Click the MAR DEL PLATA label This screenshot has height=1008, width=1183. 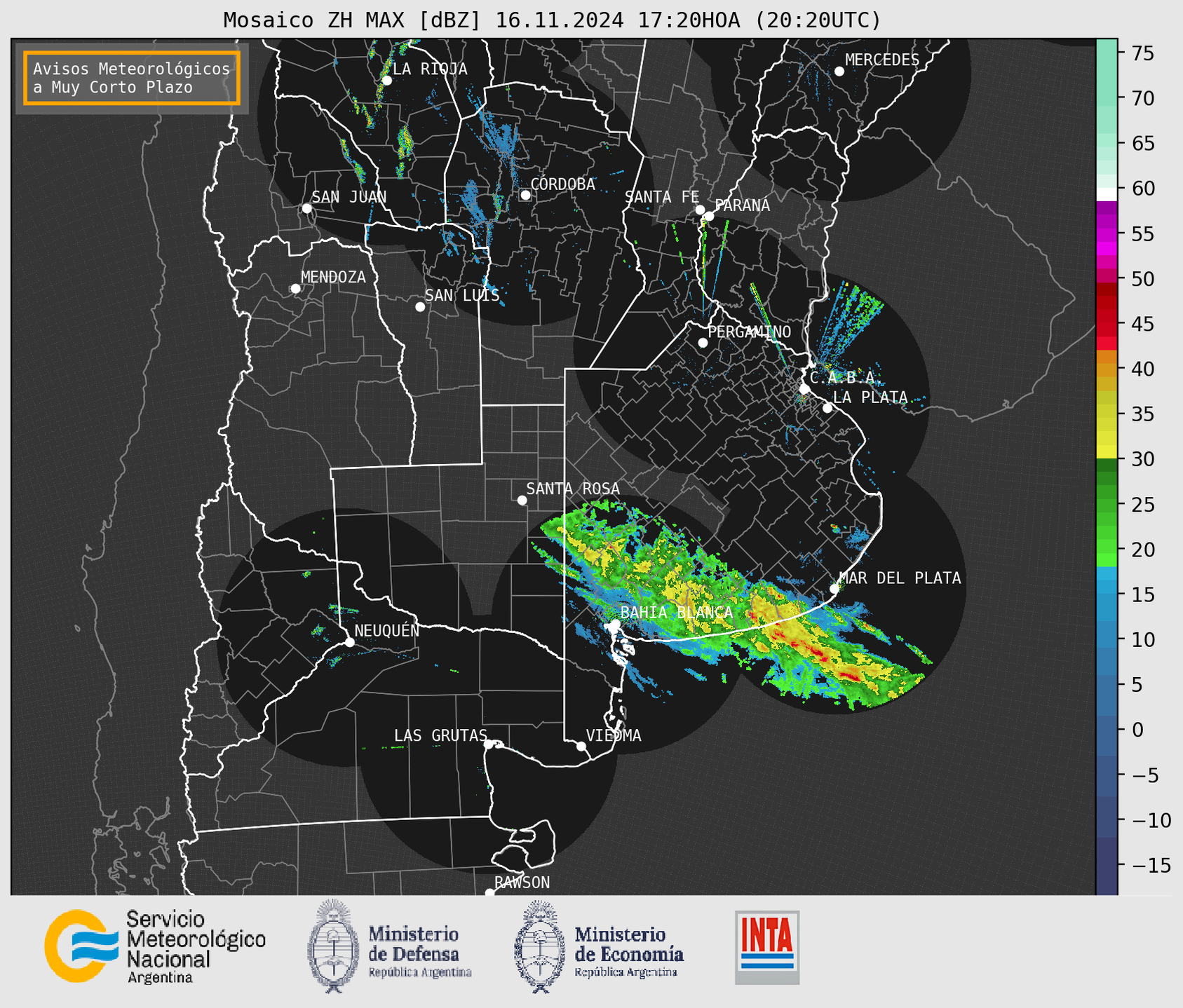click(x=900, y=578)
